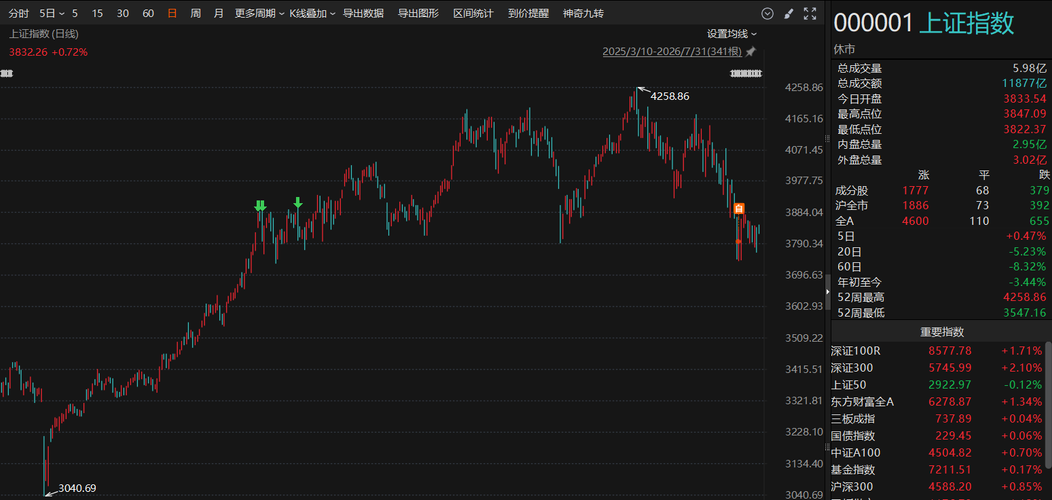Screen dimensions: 1052x500
Task: Select the 中证A100 index row
Action: [x=937, y=453]
